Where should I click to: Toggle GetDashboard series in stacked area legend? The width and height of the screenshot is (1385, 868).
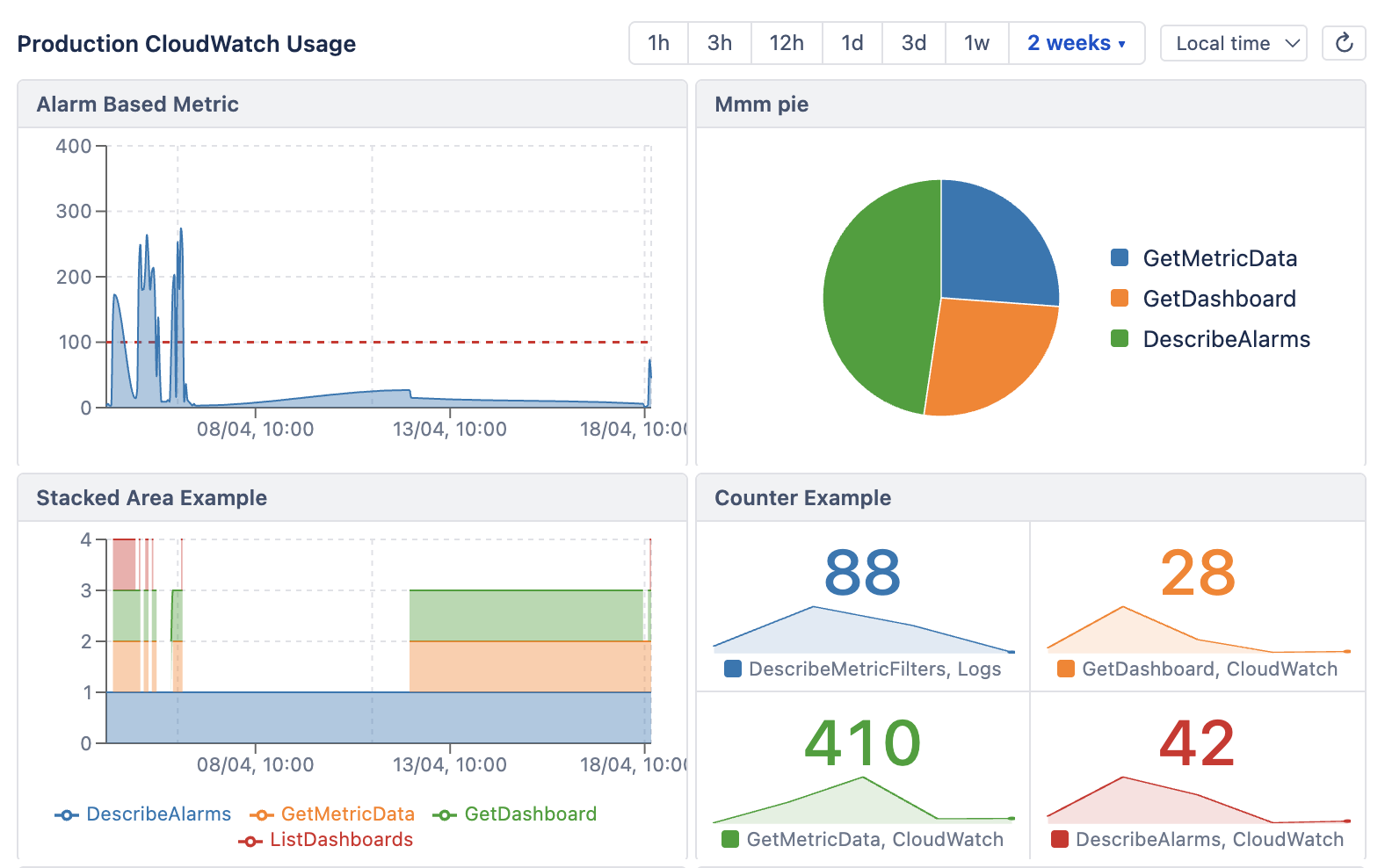pyautogui.click(x=515, y=814)
